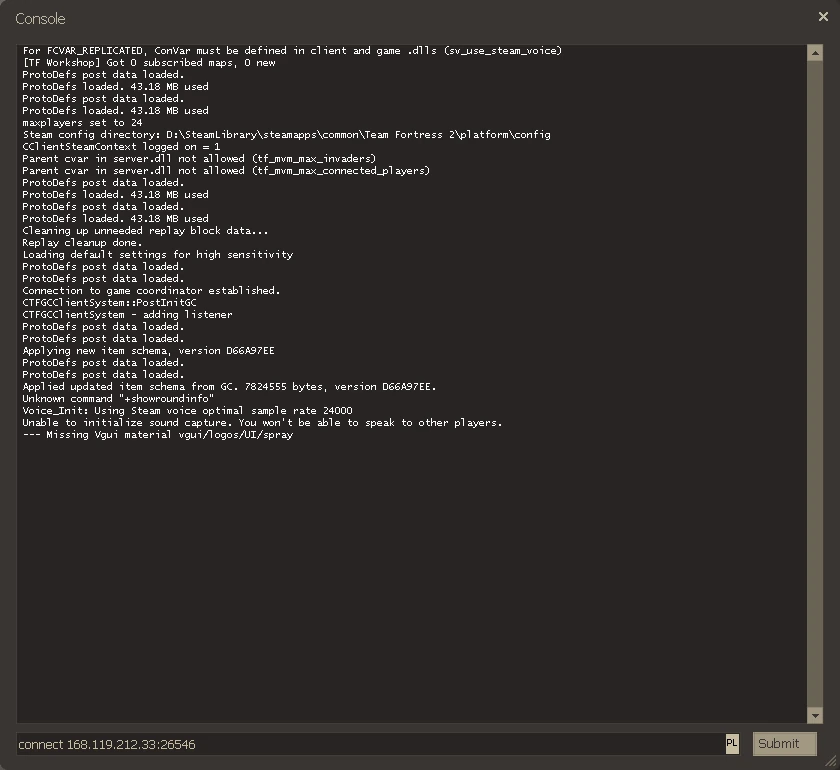Click 'Cleaning up unneeded replay block data' line
The width and height of the screenshot is (840, 770).
point(145,230)
